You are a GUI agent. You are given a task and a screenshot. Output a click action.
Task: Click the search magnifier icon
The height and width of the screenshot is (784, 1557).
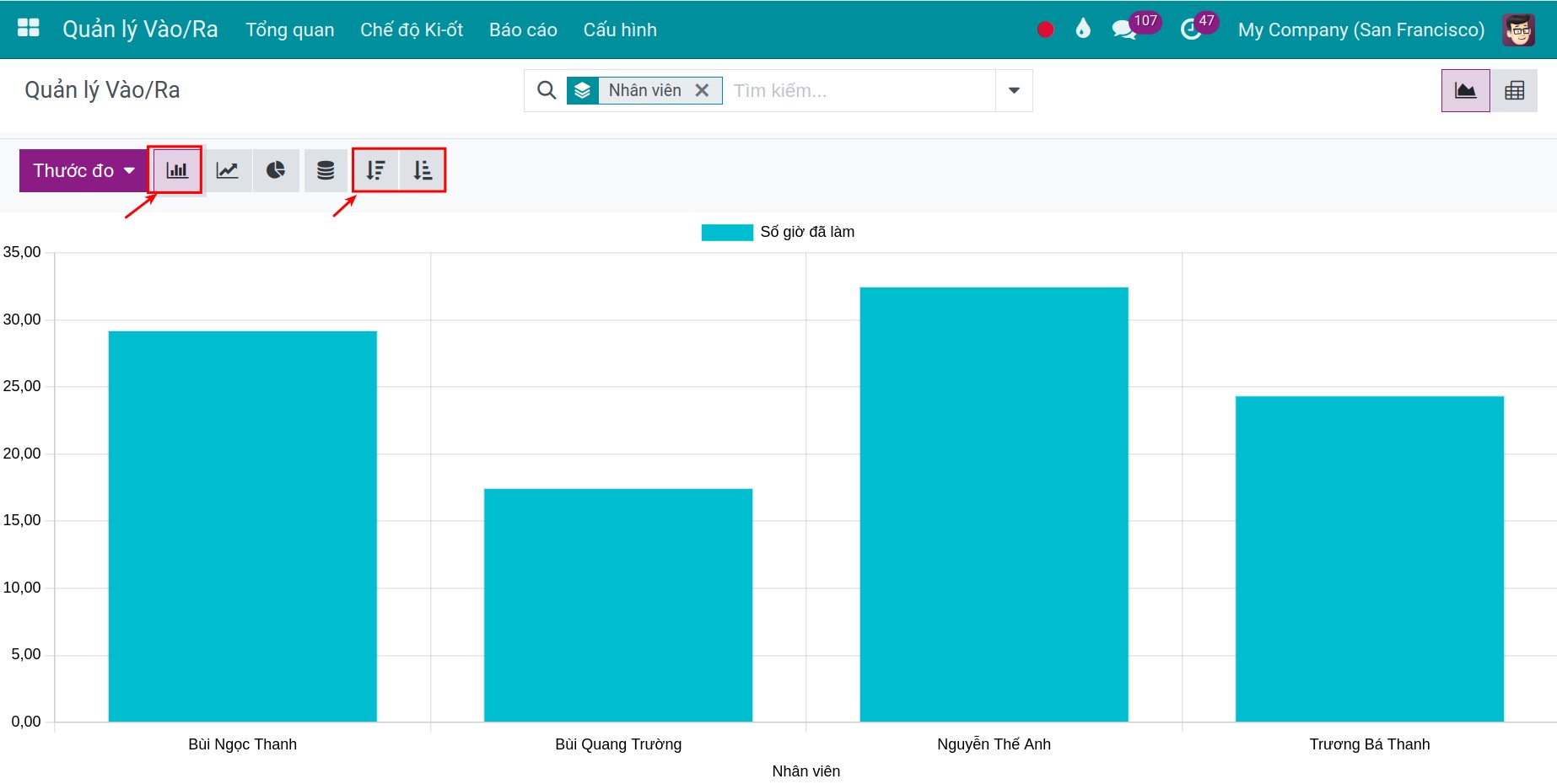547,90
